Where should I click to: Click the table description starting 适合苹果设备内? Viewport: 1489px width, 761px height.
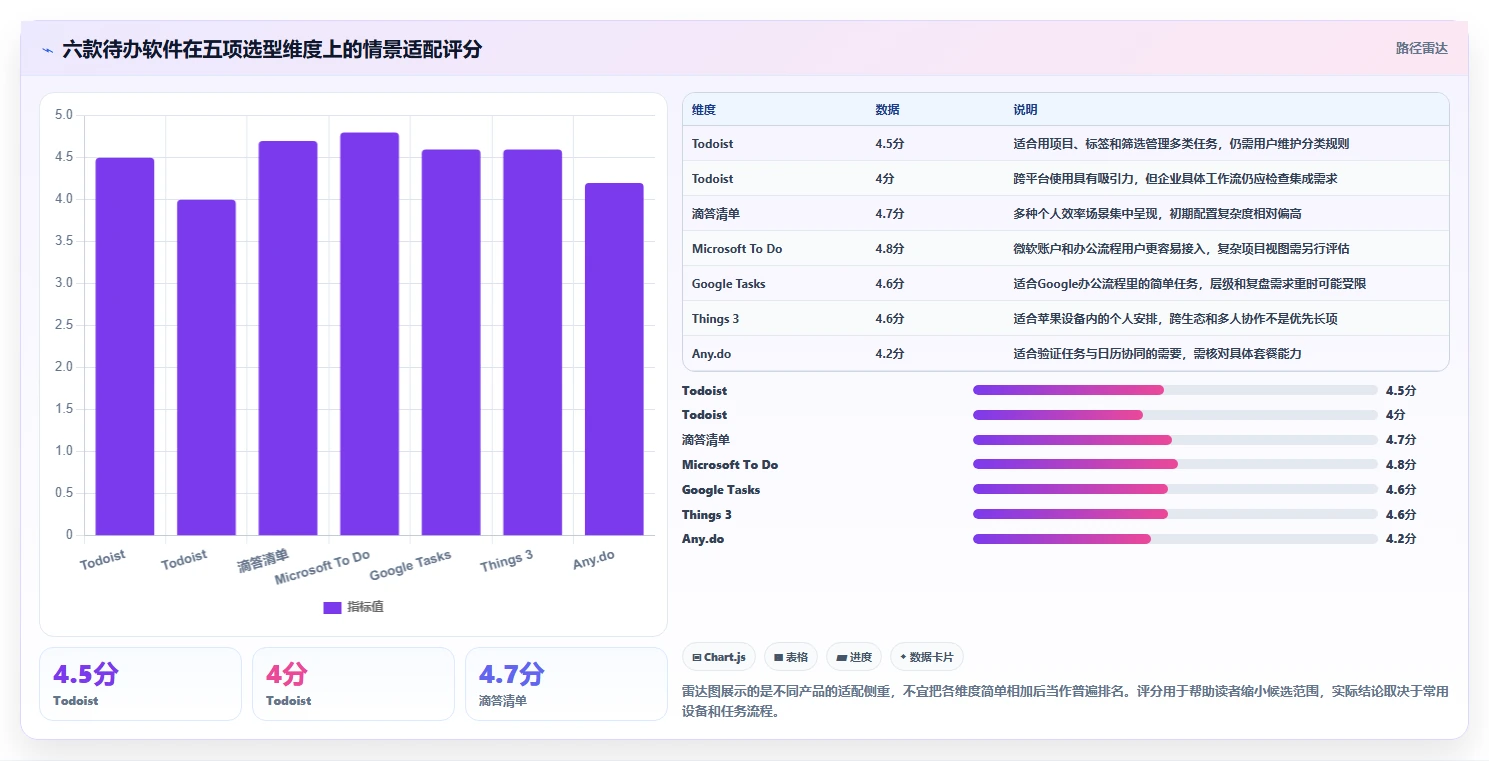[1175, 319]
